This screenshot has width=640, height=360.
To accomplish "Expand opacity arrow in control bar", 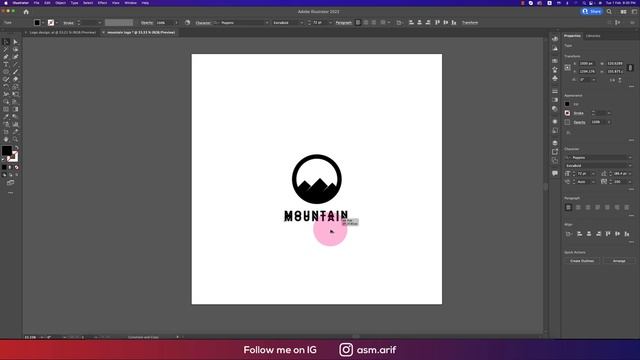I will (x=176, y=22).
